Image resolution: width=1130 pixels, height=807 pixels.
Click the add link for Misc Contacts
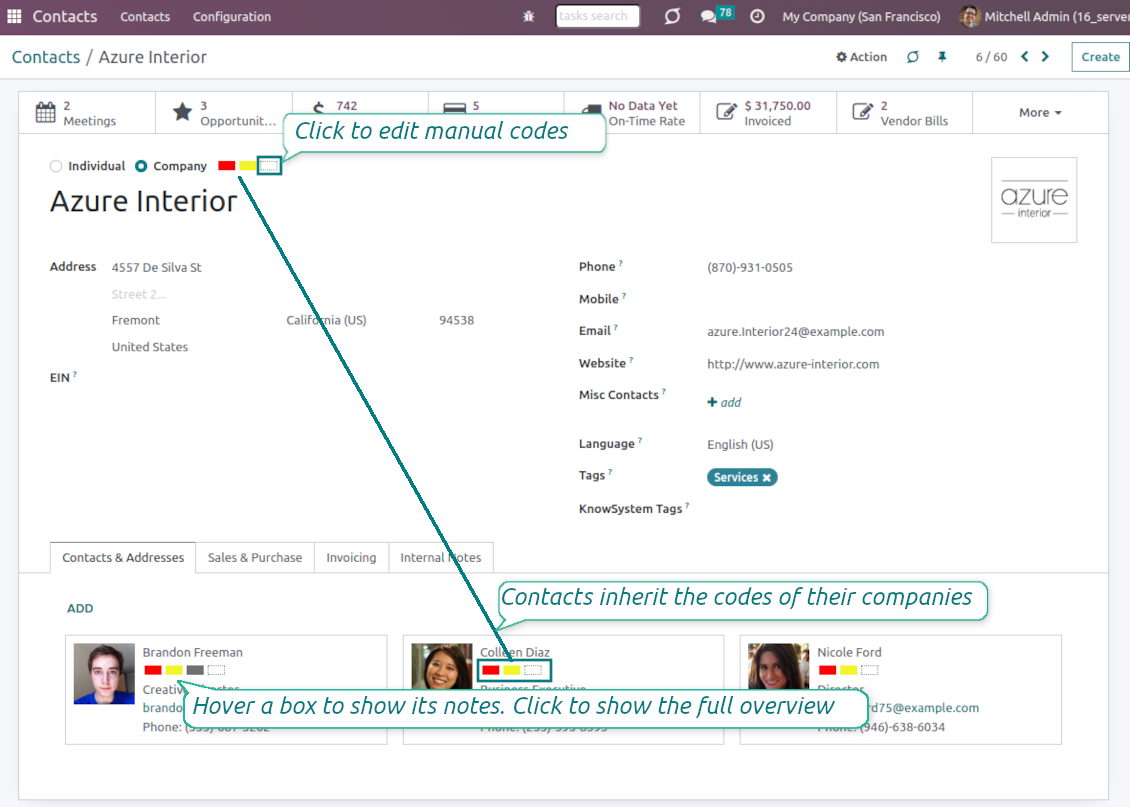(724, 402)
